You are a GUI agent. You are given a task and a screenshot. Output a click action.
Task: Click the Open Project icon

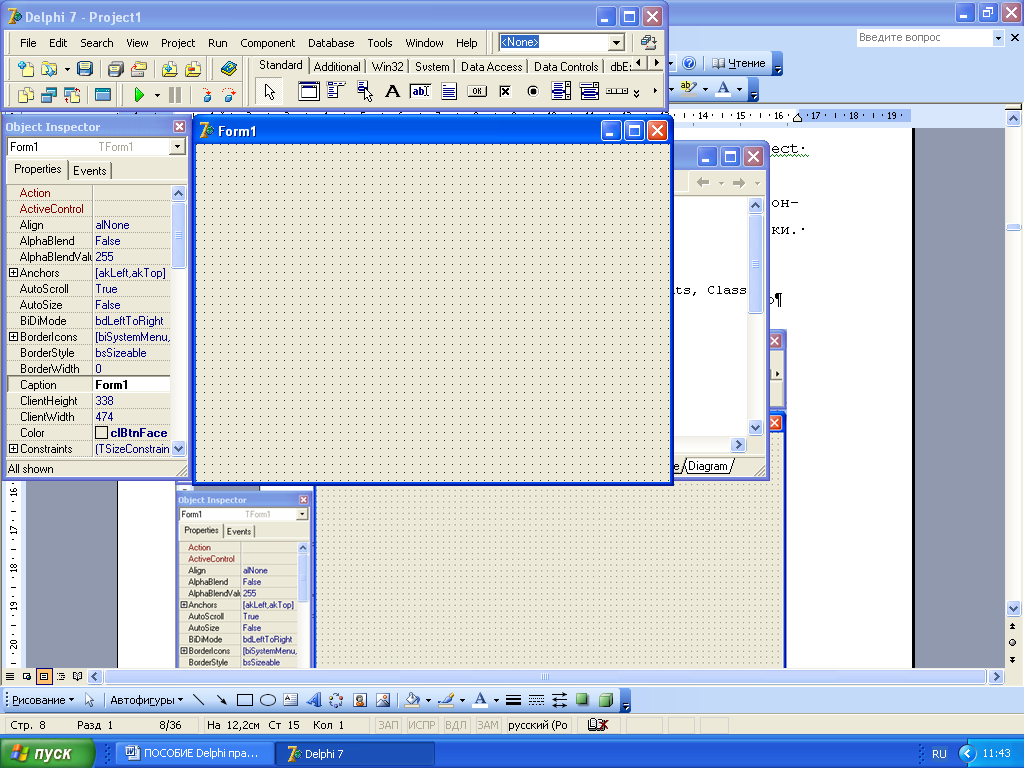139,69
